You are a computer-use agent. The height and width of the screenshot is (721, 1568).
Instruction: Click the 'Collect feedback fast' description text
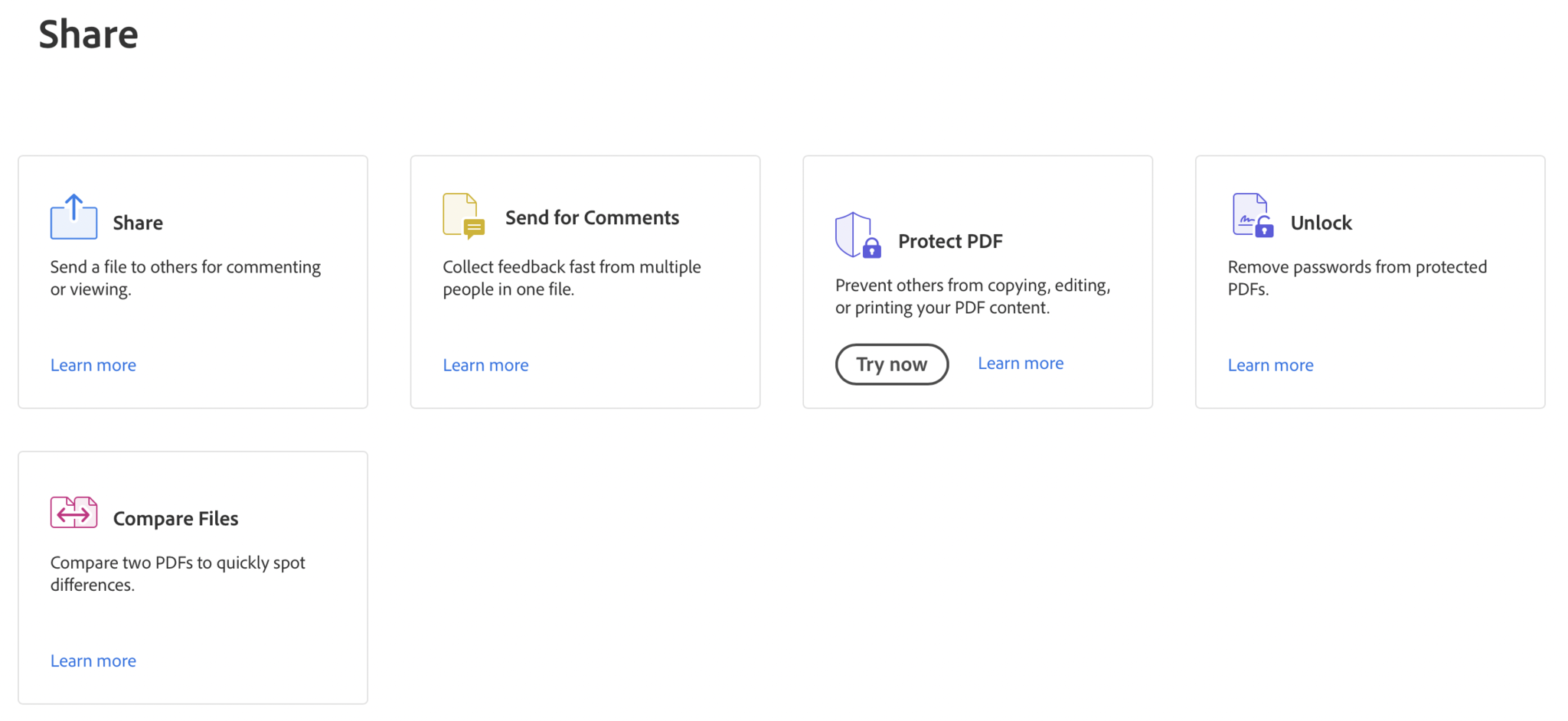pyautogui.click(x=571, y=278)
